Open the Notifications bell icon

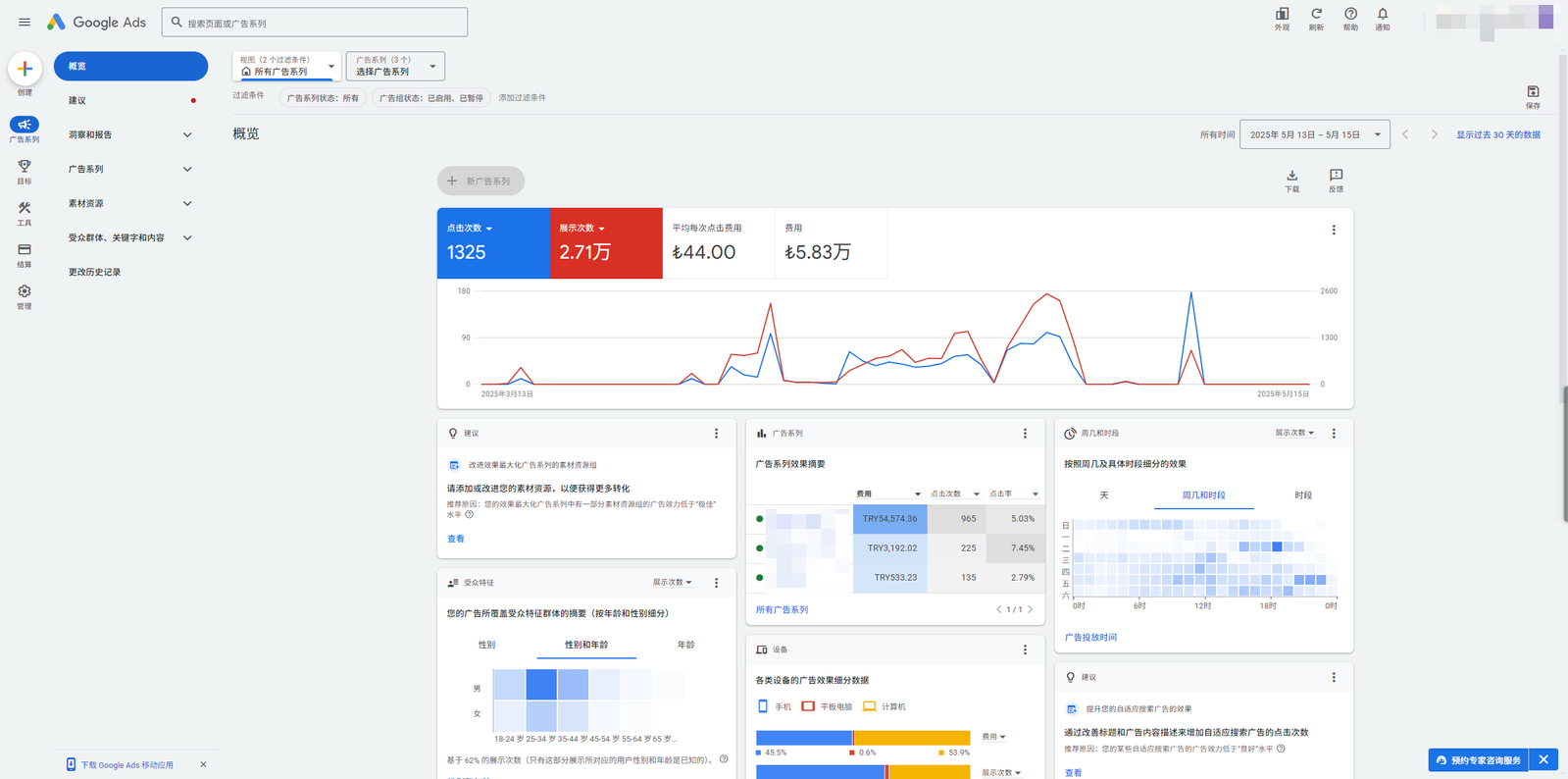(x=1382, y=15)
